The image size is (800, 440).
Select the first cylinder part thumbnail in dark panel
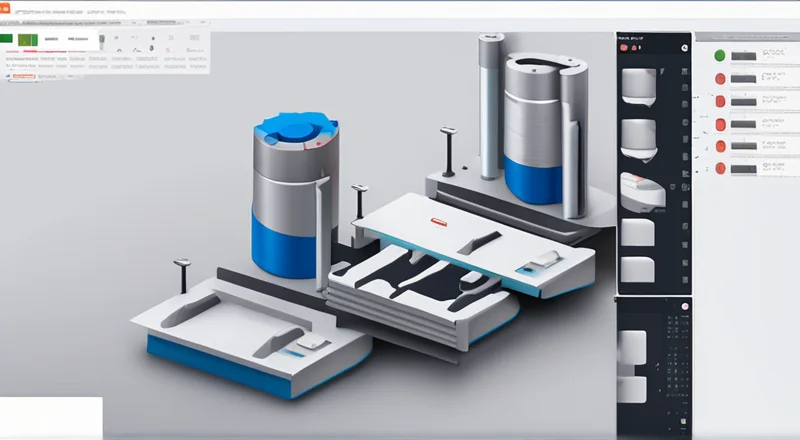[x=639, y=86]
